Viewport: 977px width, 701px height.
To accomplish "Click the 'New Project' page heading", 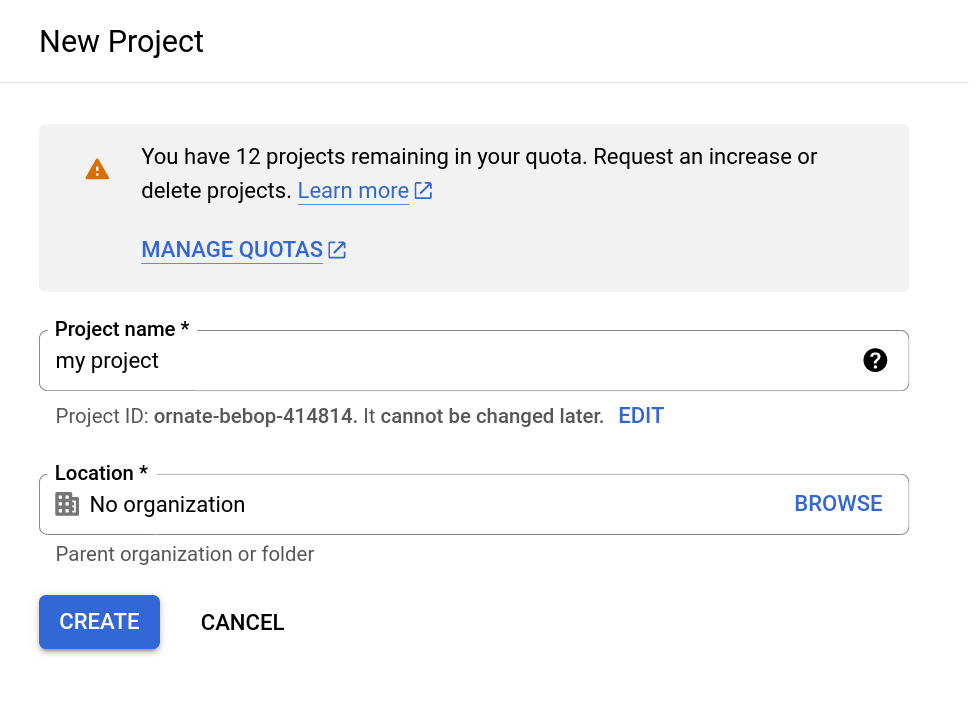I will 121,41.
